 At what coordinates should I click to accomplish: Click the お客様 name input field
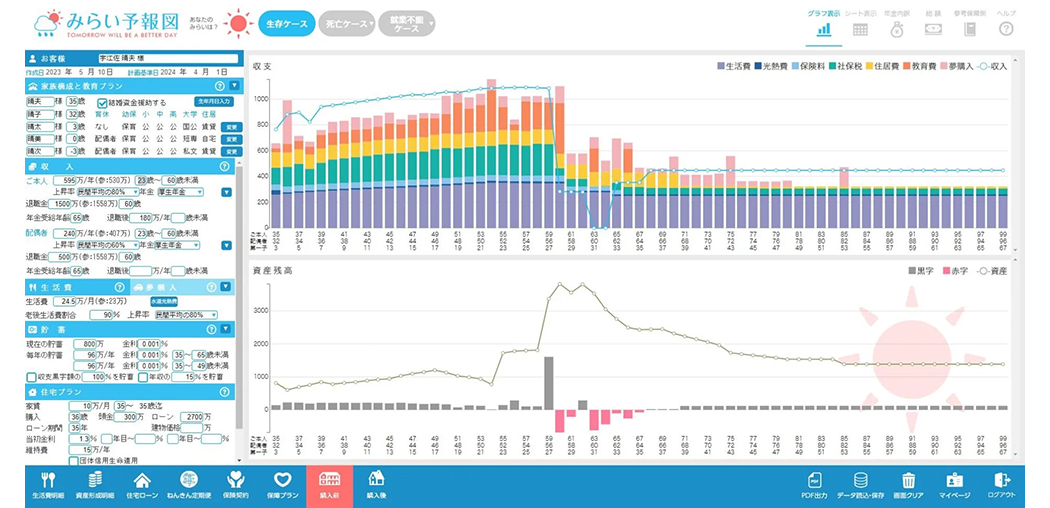coord(167,59)
